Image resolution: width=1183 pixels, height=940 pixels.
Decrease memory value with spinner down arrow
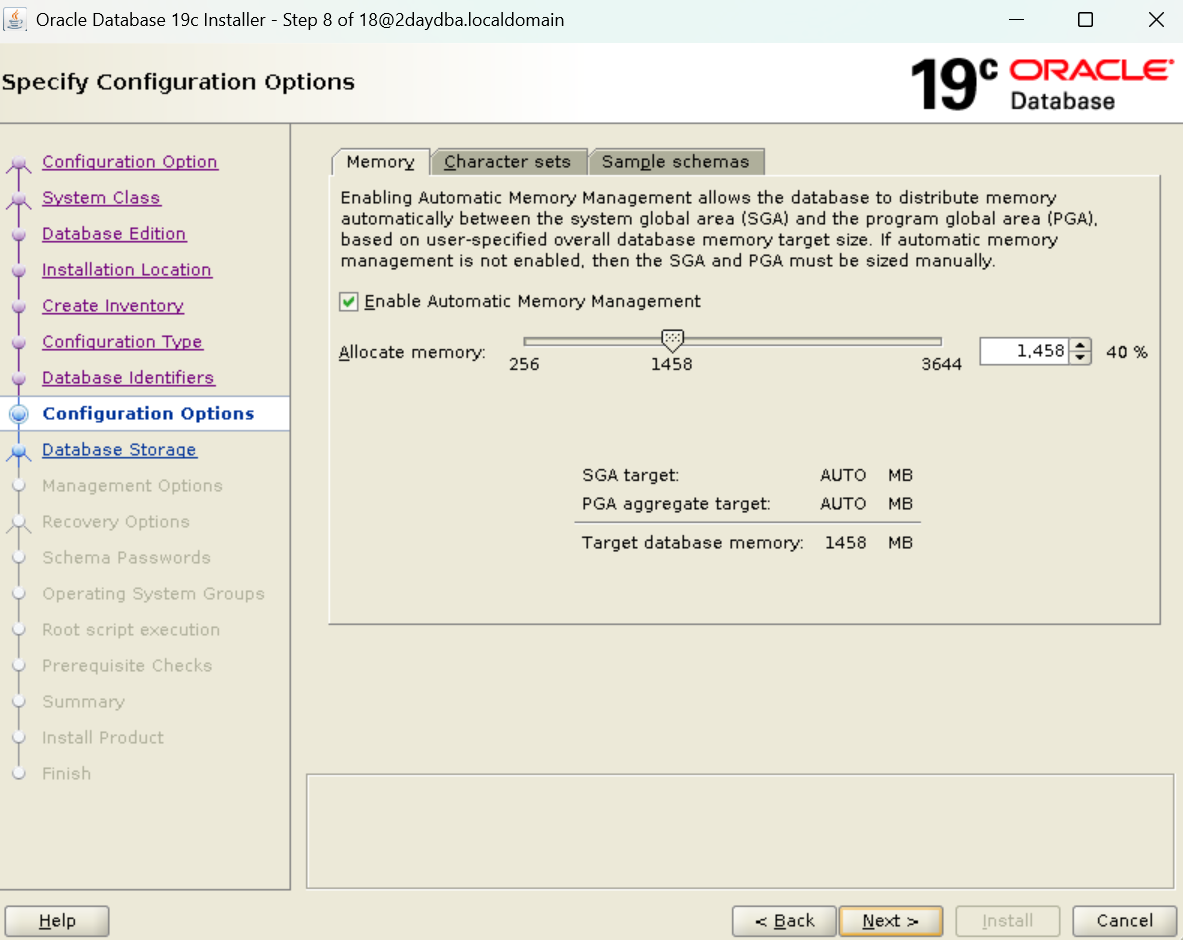tap(1080, 358)
